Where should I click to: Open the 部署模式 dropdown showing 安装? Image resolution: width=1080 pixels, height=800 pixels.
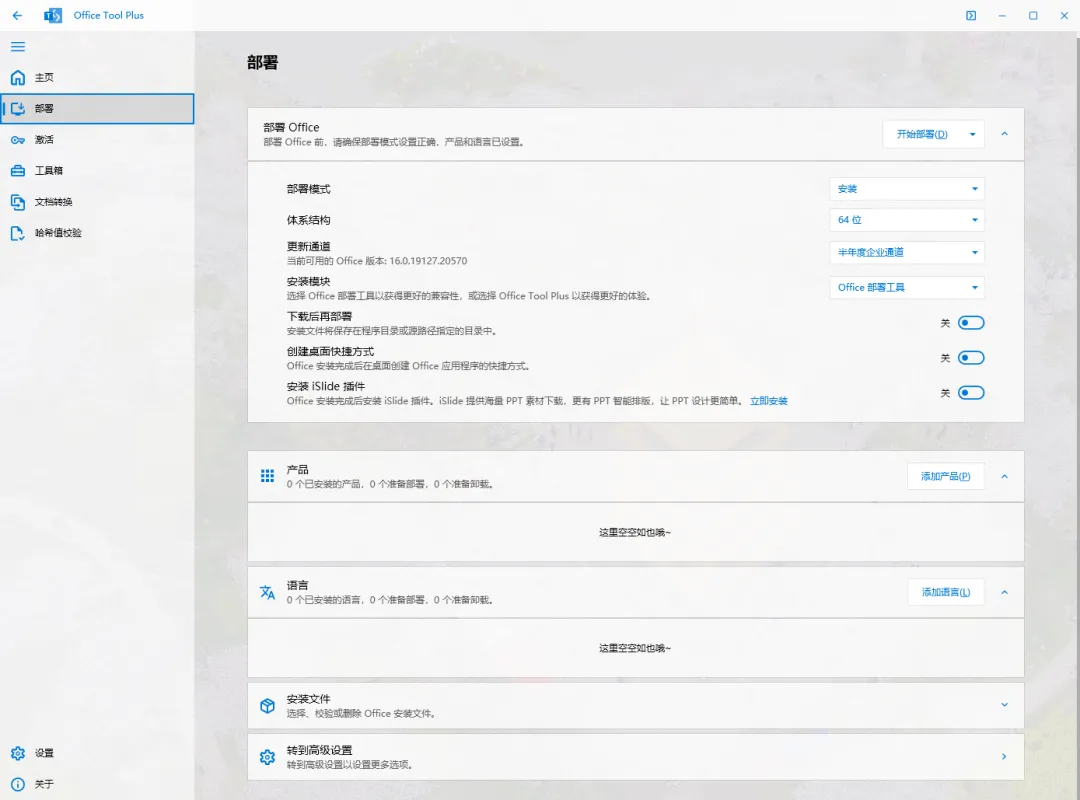[x=907, y=189]
